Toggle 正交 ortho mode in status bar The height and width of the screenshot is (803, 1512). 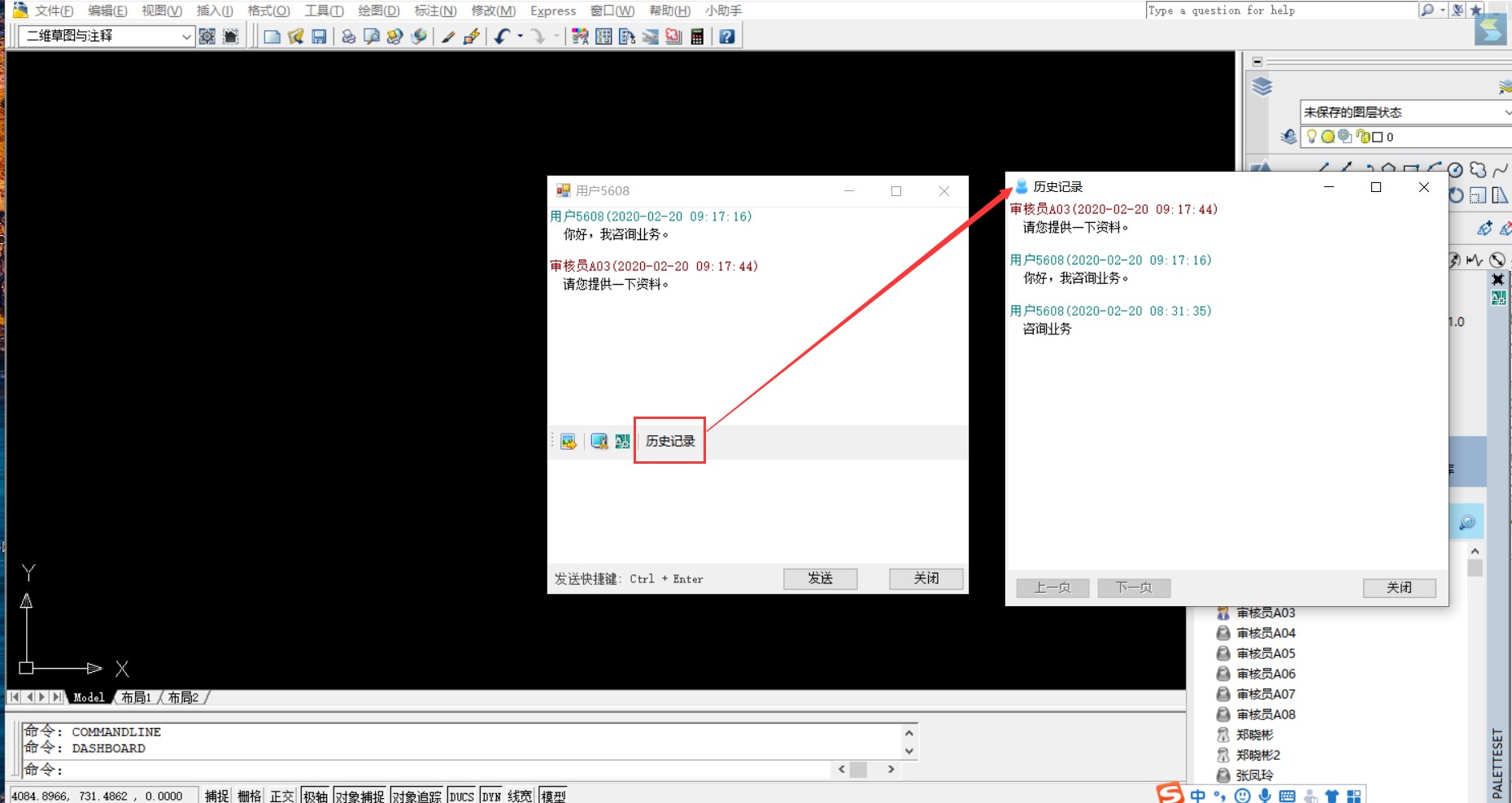(281, 796)
